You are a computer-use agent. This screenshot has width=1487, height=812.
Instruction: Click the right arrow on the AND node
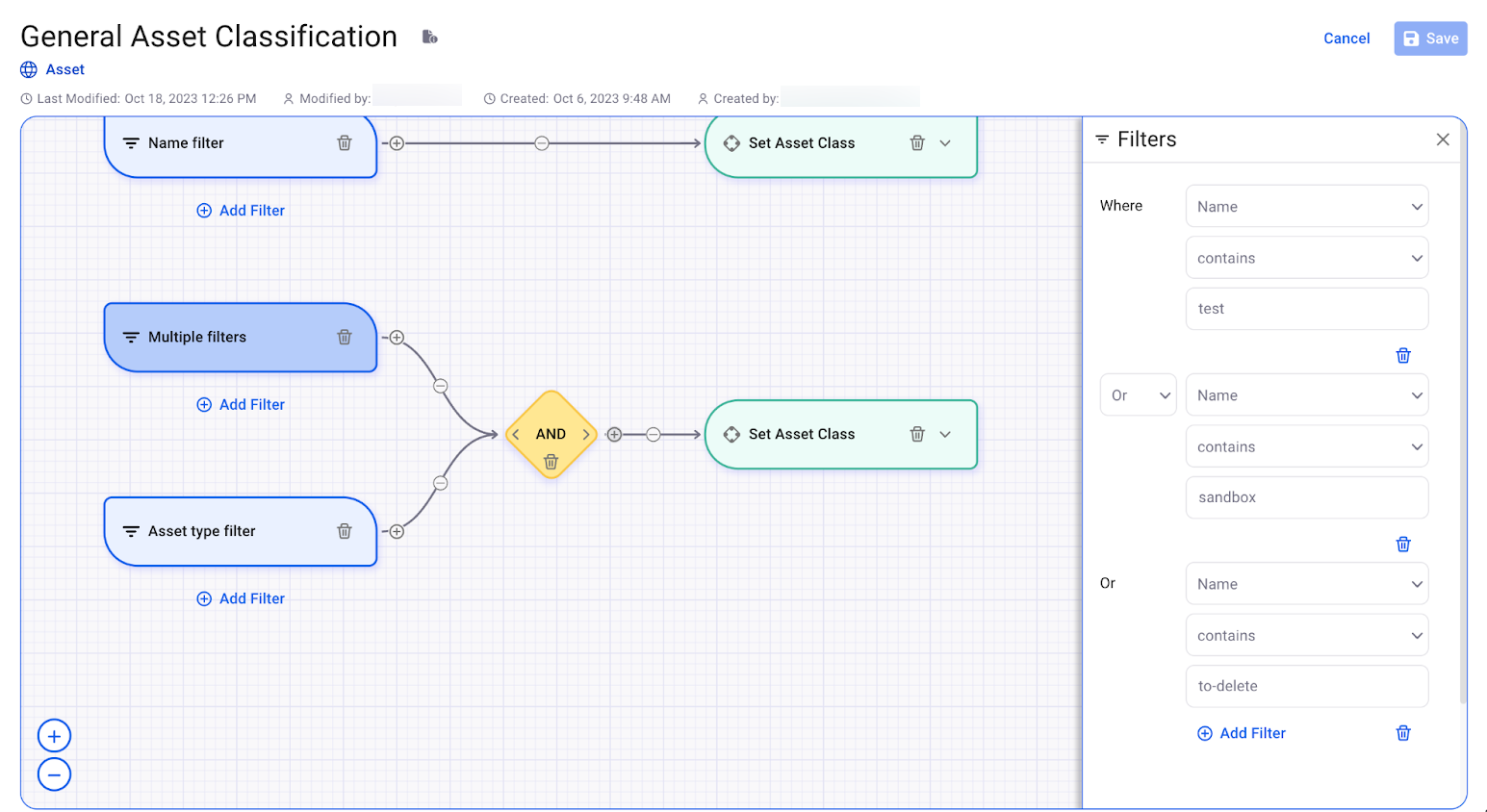pyautogui.click(x=585, y=434)
